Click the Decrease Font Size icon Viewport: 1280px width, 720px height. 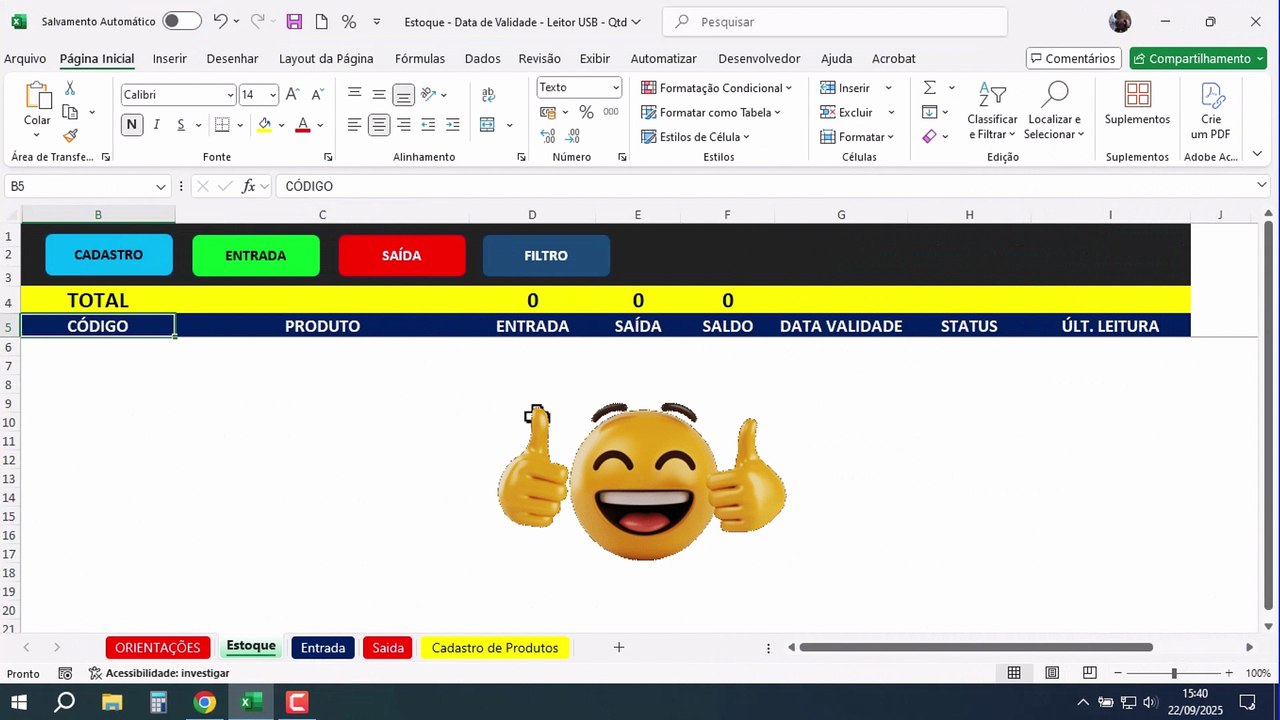click(317, 95)
